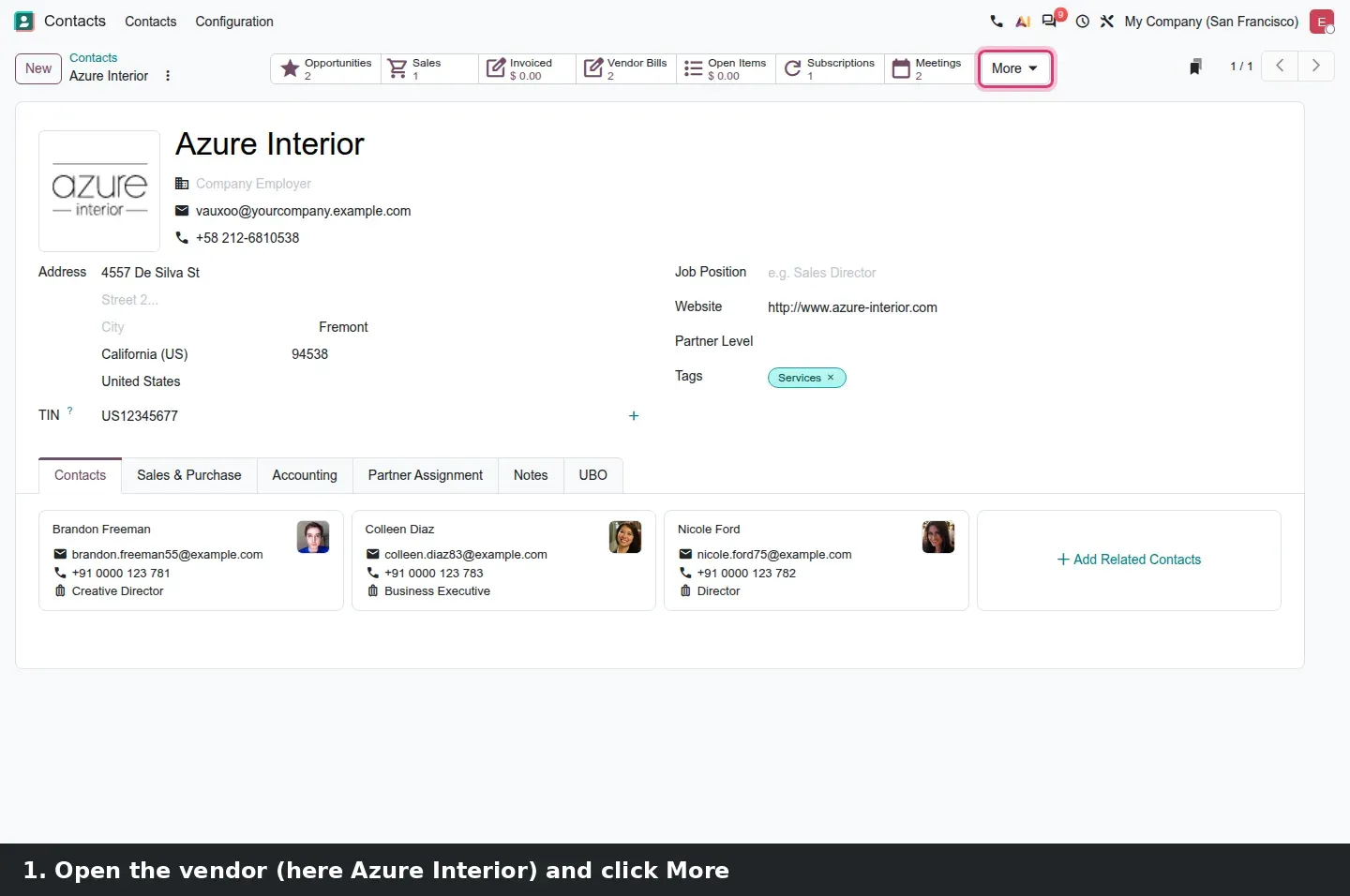Click Add Related Contacts

pos(1129,560)
